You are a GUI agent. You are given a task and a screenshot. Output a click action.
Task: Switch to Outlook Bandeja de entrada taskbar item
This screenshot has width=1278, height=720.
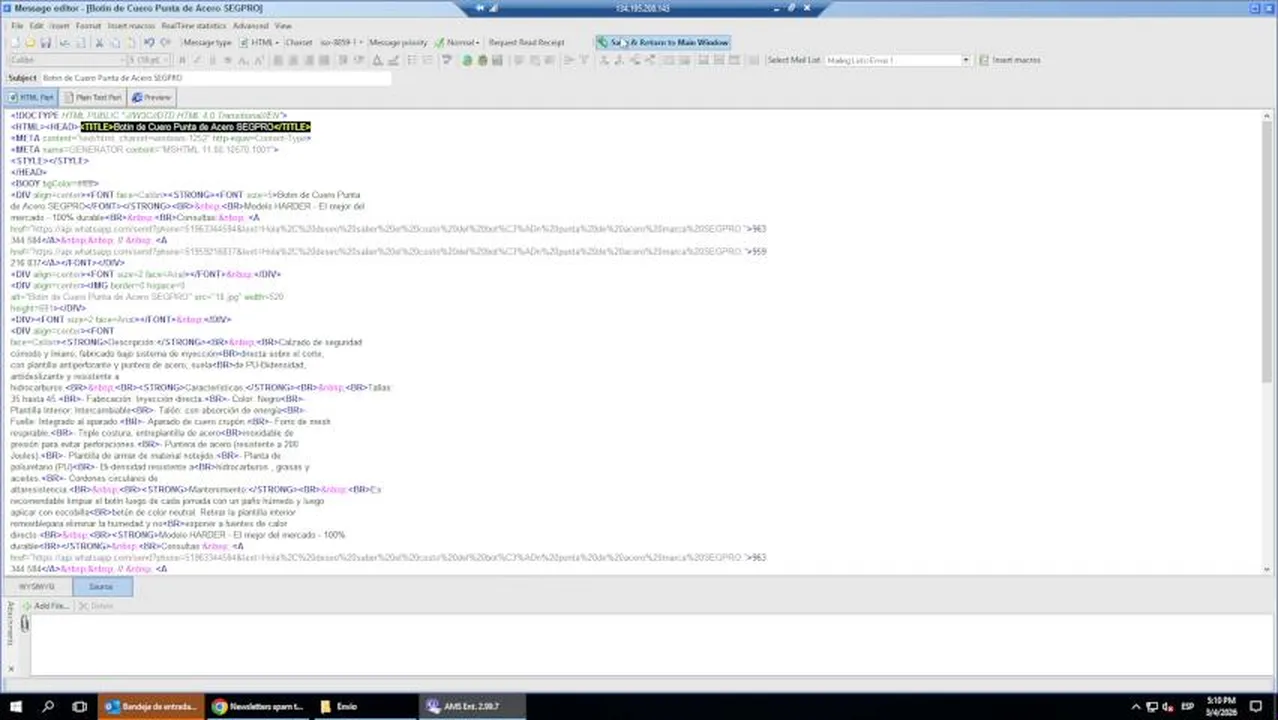pyautogui.click(x=152, y=706)
